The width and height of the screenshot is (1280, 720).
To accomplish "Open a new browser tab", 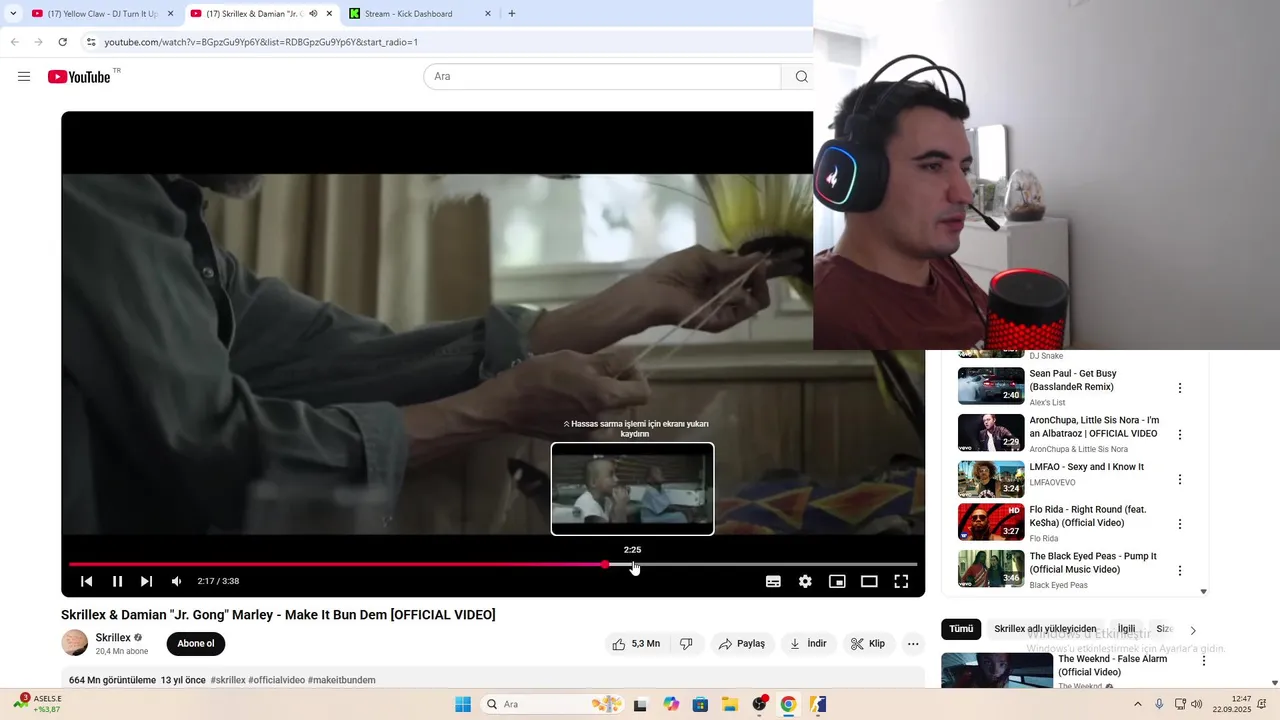I will (512, 14).
